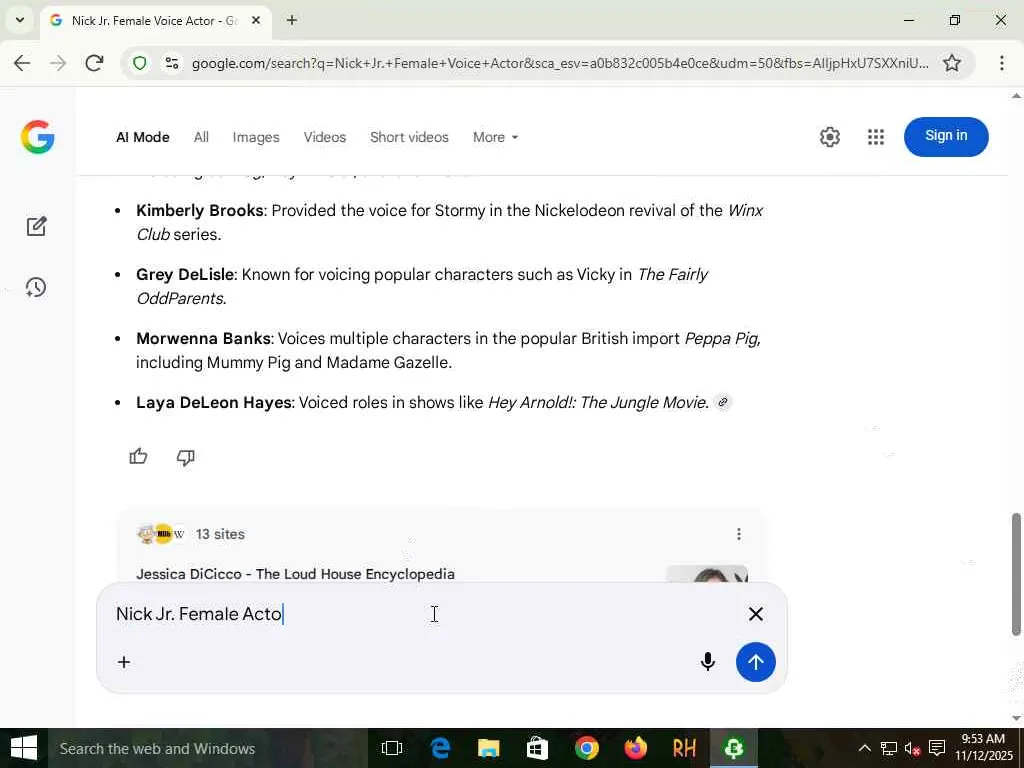The height and width of the screenshot is (768, 1024).
Task: Bookmark this page with the star
Action: click(x=952, y=63)
